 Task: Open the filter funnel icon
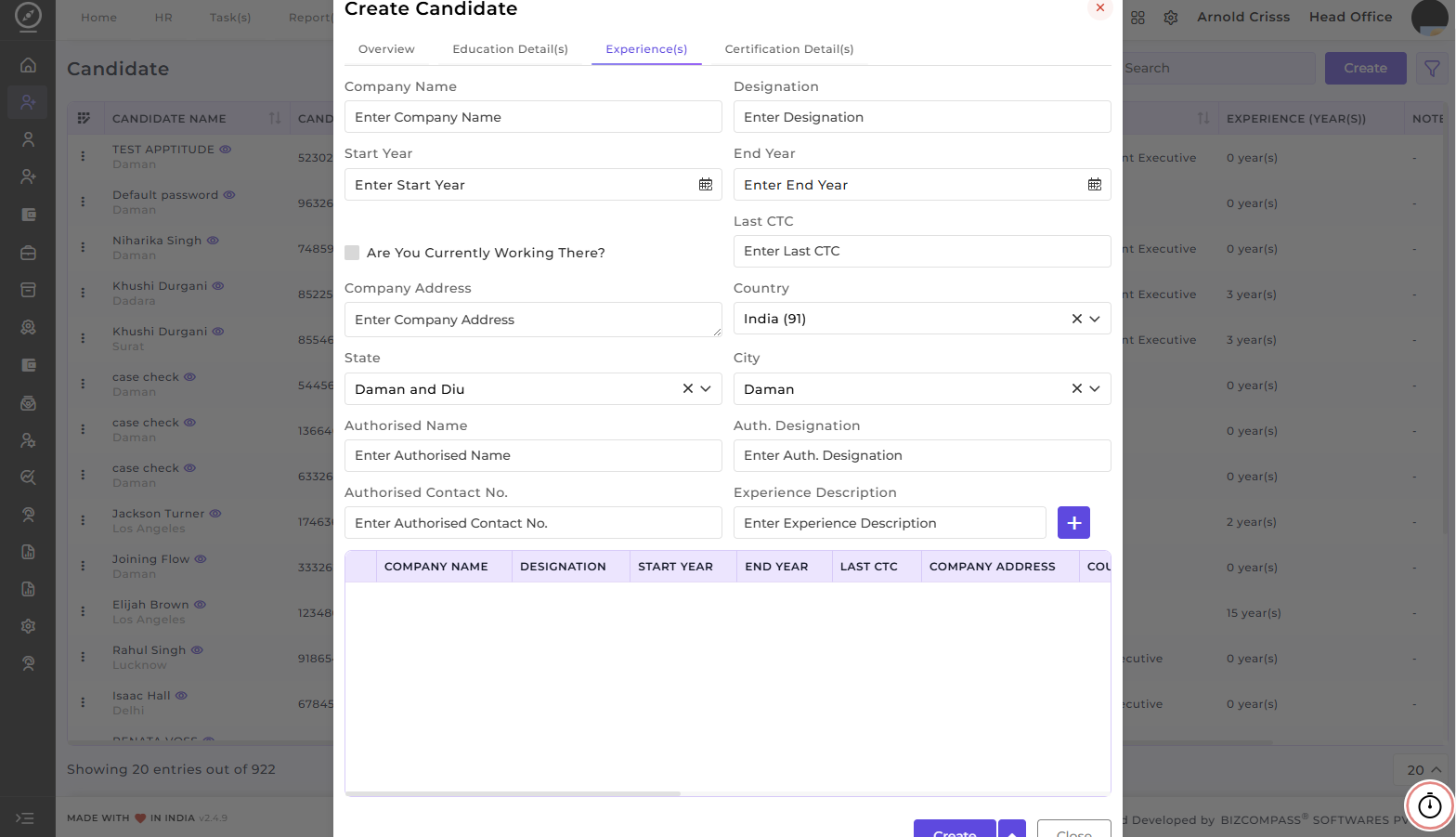click(x=1432, y=69)
